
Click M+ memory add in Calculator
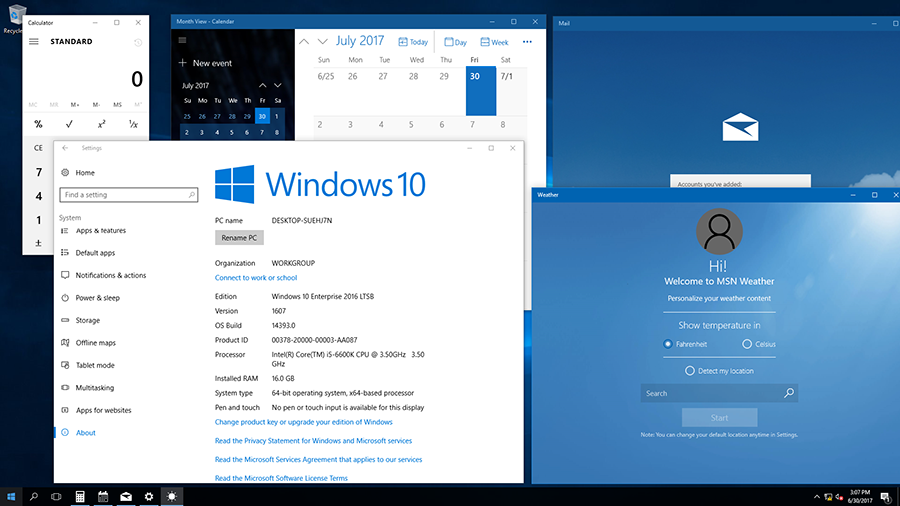(75, 104)
